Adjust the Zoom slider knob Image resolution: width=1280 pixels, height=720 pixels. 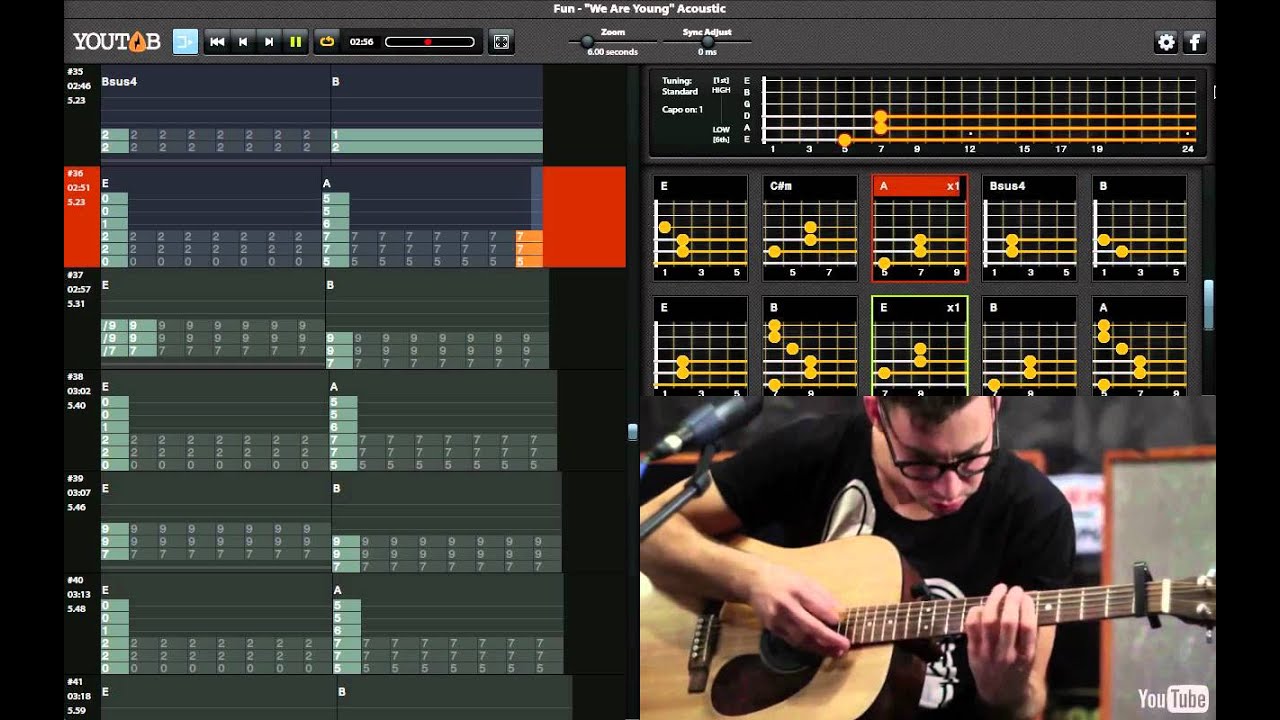[587, 42]
